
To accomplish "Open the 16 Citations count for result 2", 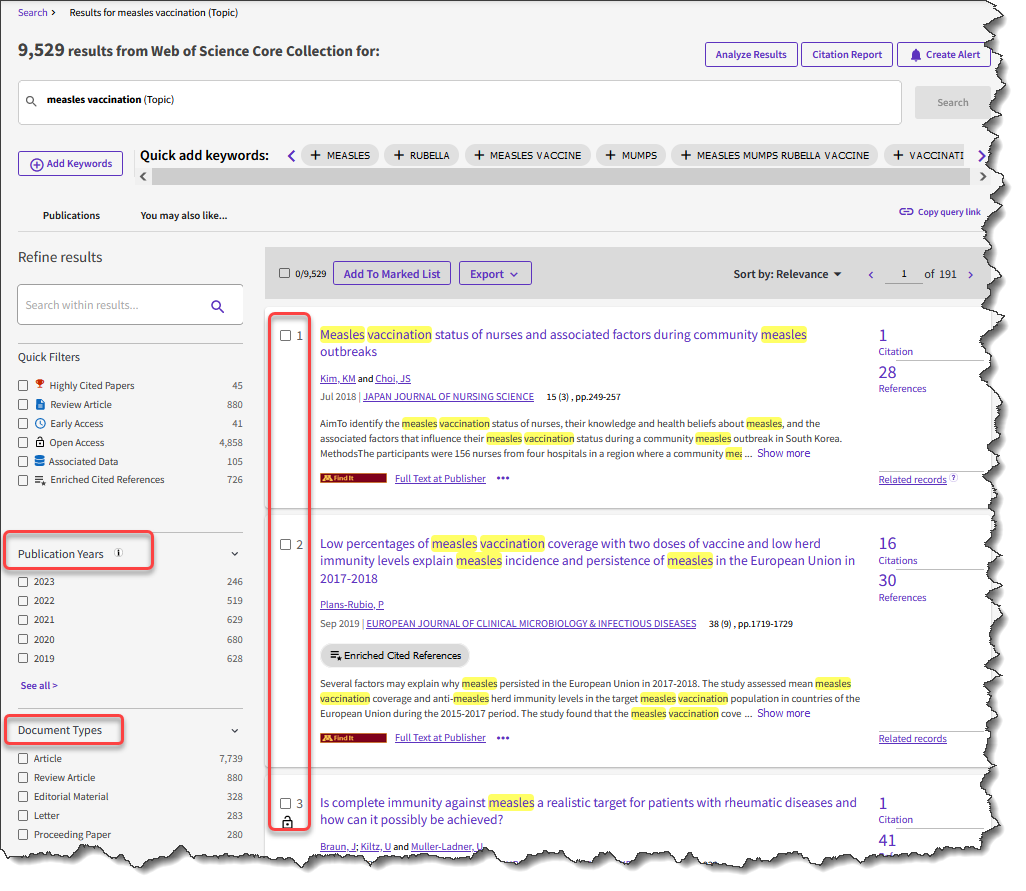I will [x=887, y=544].
